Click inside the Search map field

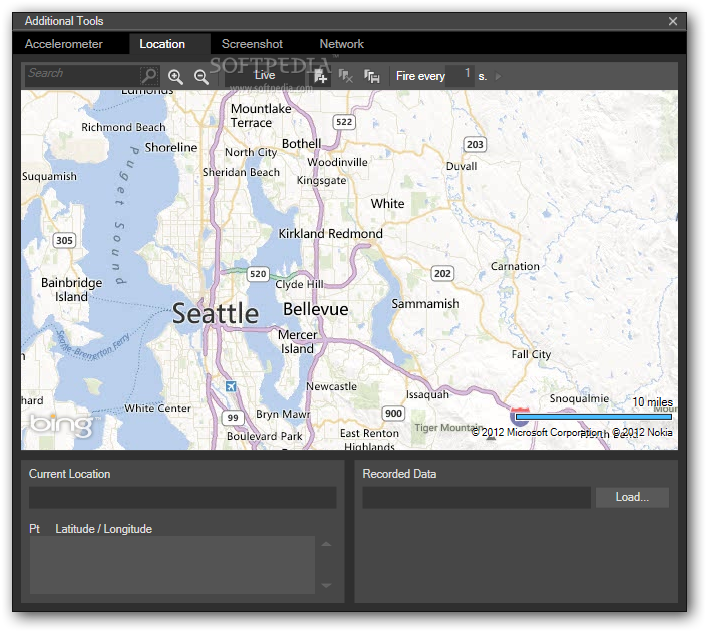pyautogui.click(x=83, y=75)
